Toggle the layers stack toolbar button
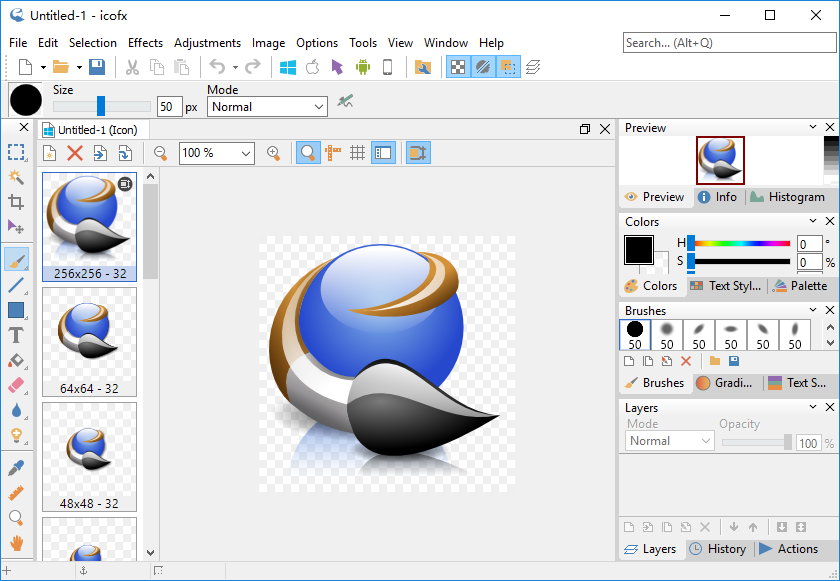 click(532, 67)
